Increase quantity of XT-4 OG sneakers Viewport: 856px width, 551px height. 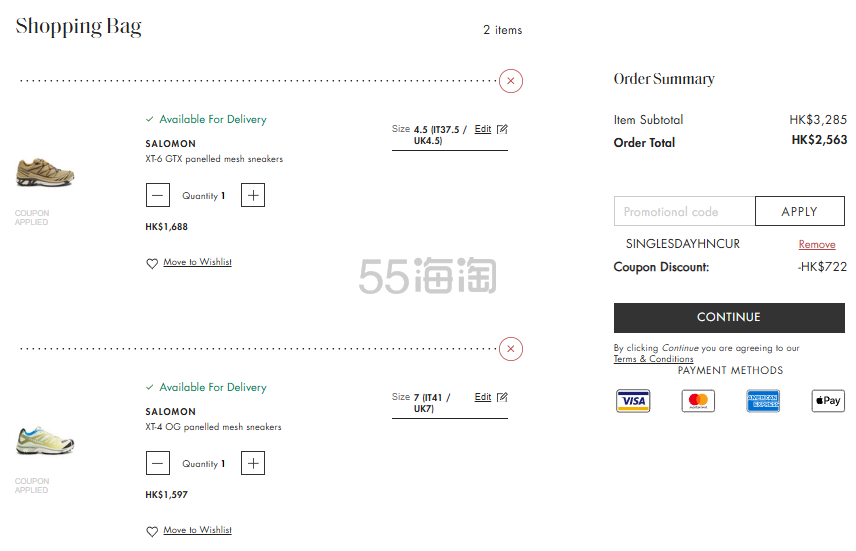tap(253, 464)
